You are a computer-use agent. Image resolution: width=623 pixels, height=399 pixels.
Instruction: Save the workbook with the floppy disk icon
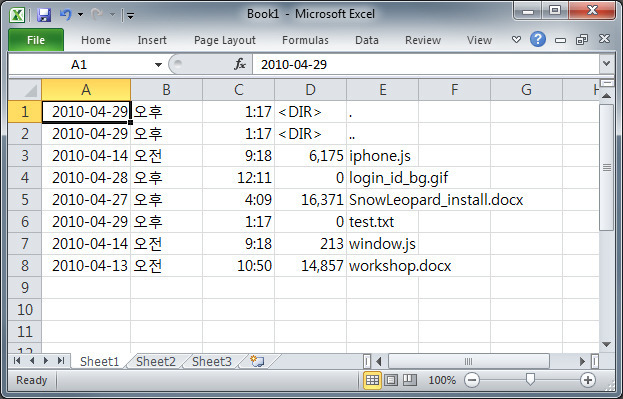tap(44, 15)
